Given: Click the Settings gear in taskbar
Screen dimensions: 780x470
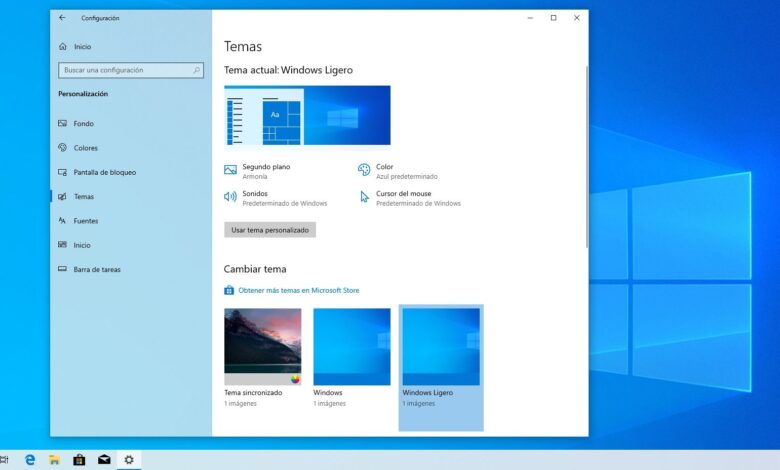Looking at the screenshot, I should (129, 460).
